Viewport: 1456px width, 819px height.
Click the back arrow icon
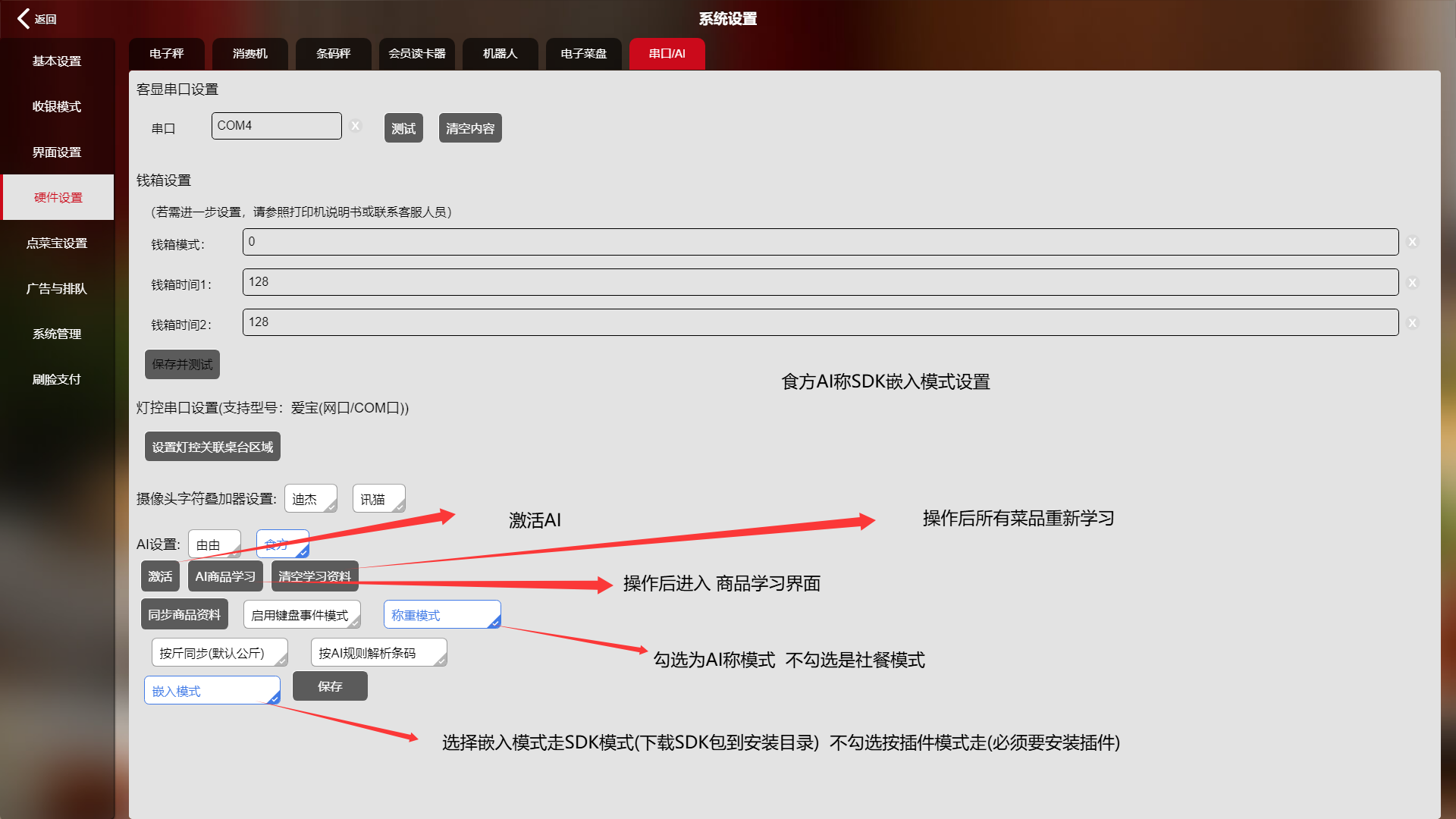click(24, 18)
